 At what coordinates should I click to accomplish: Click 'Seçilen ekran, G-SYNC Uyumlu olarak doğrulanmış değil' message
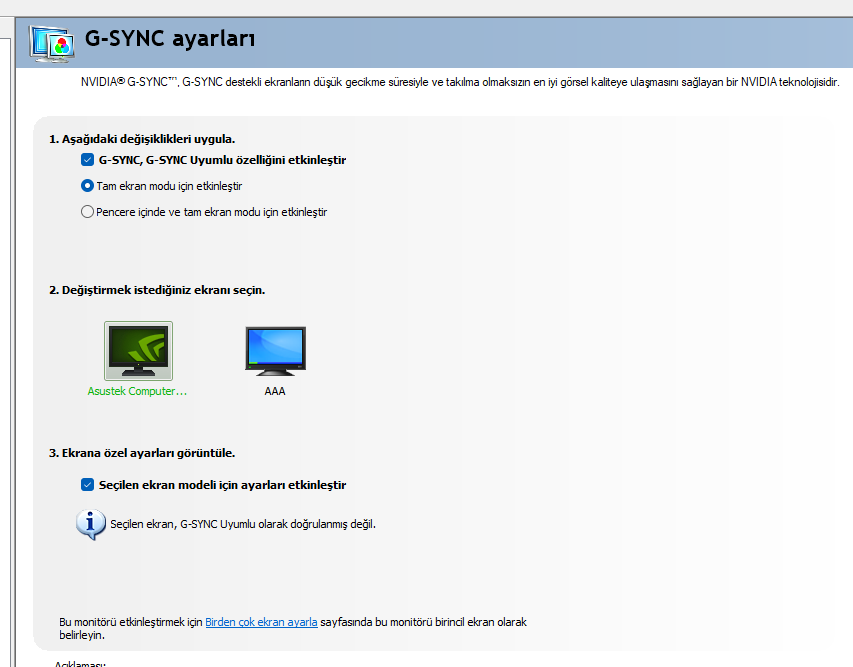tap(243, 524)
